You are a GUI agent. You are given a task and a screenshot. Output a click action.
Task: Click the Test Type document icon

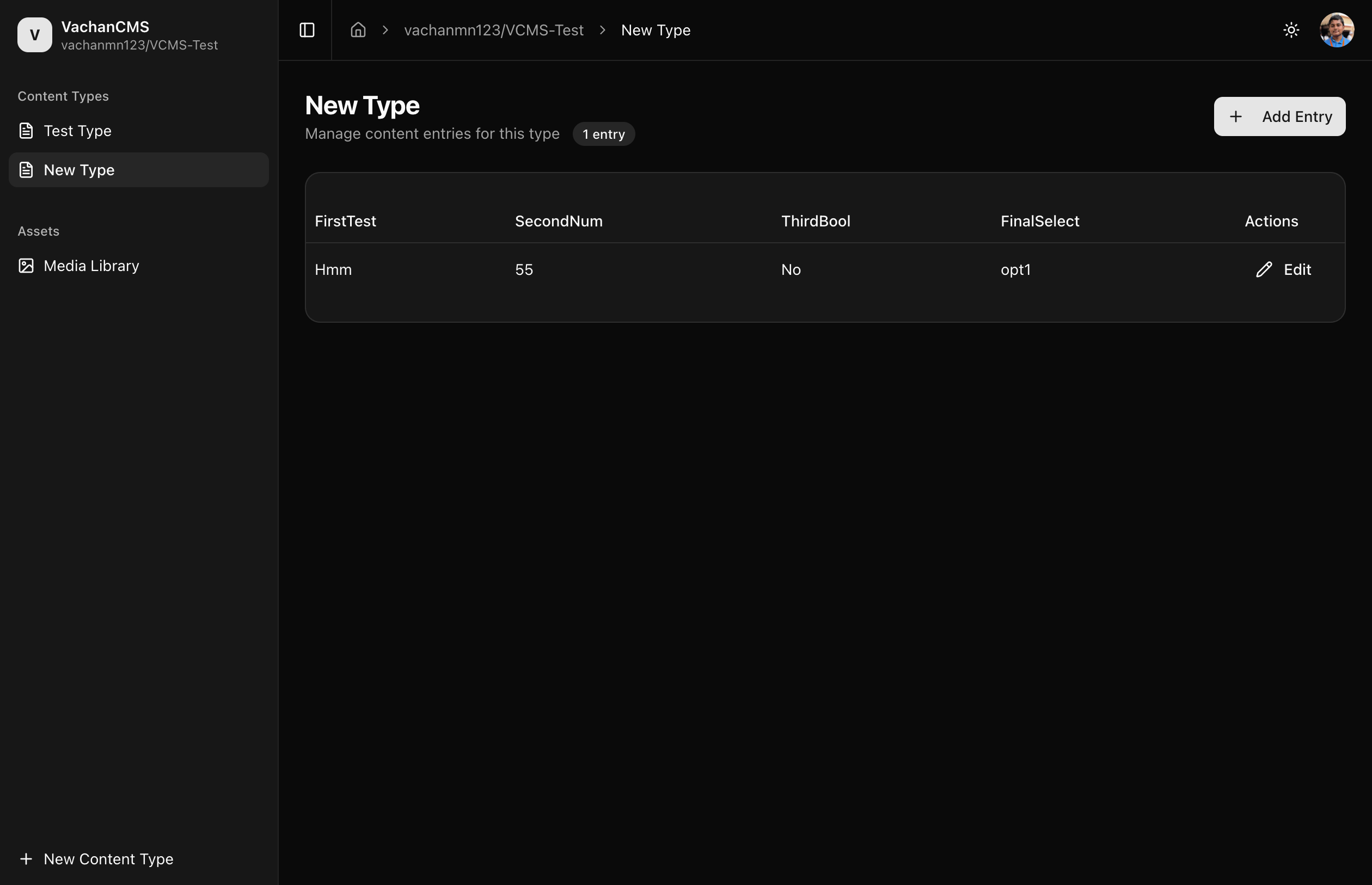(x=26, y=131)
